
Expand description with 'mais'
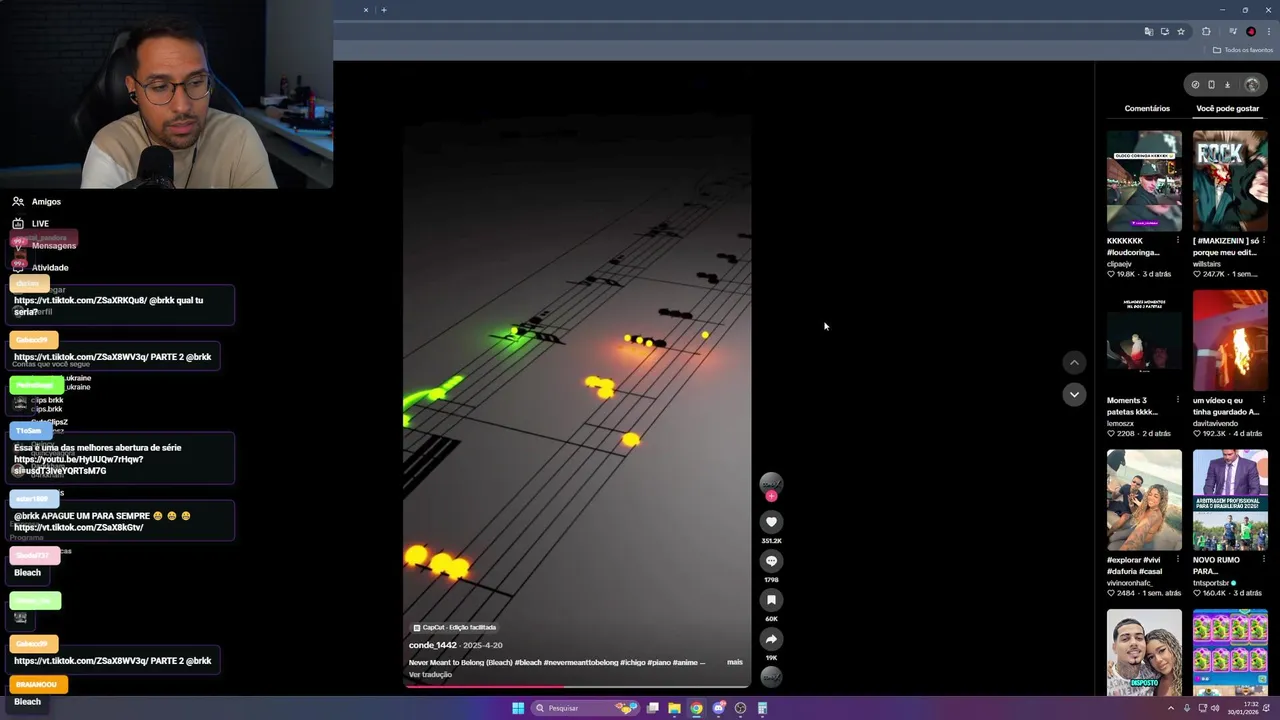click(735, 662)
